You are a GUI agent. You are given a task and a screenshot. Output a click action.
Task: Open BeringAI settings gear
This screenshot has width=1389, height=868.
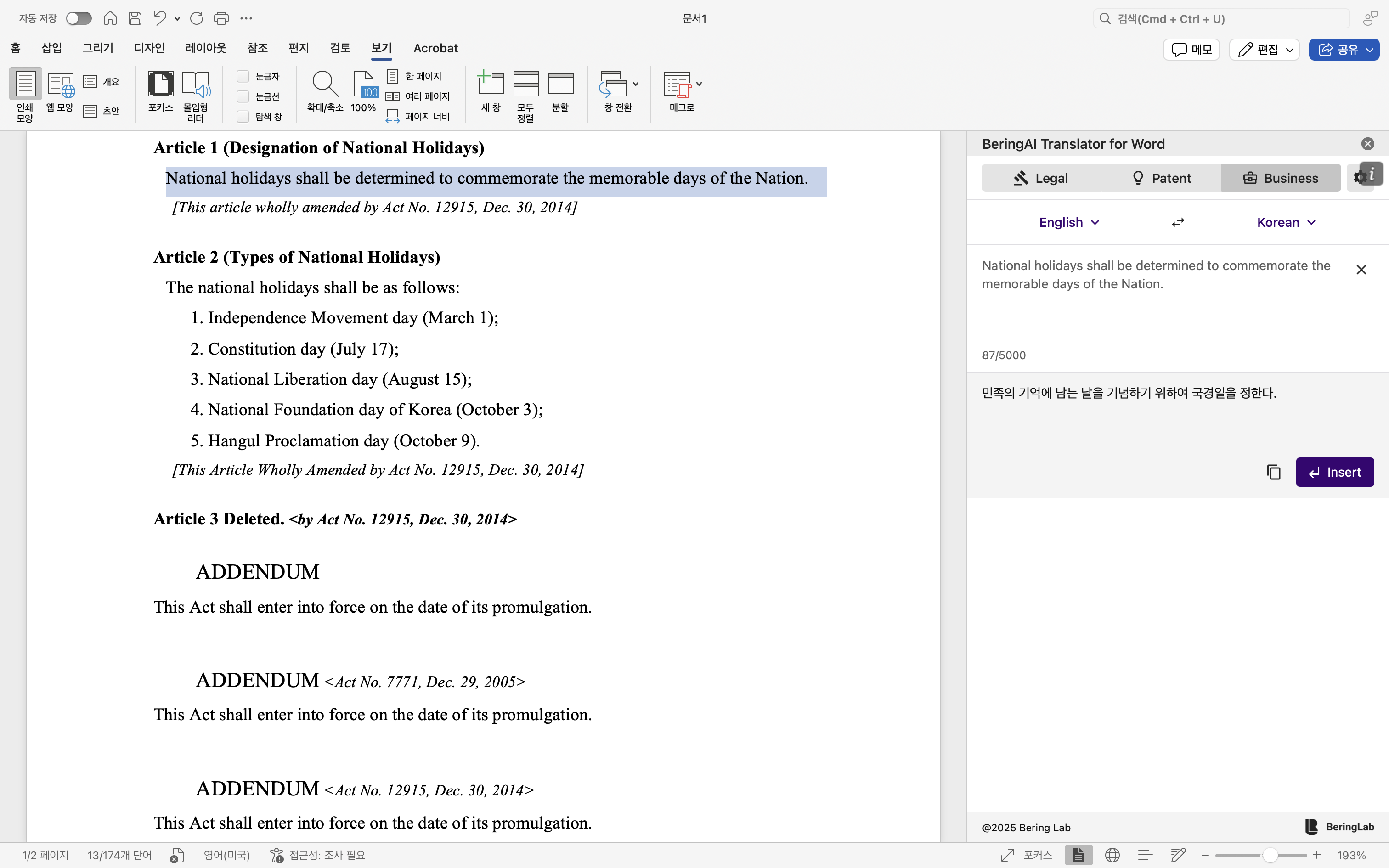click(1360, 178)
